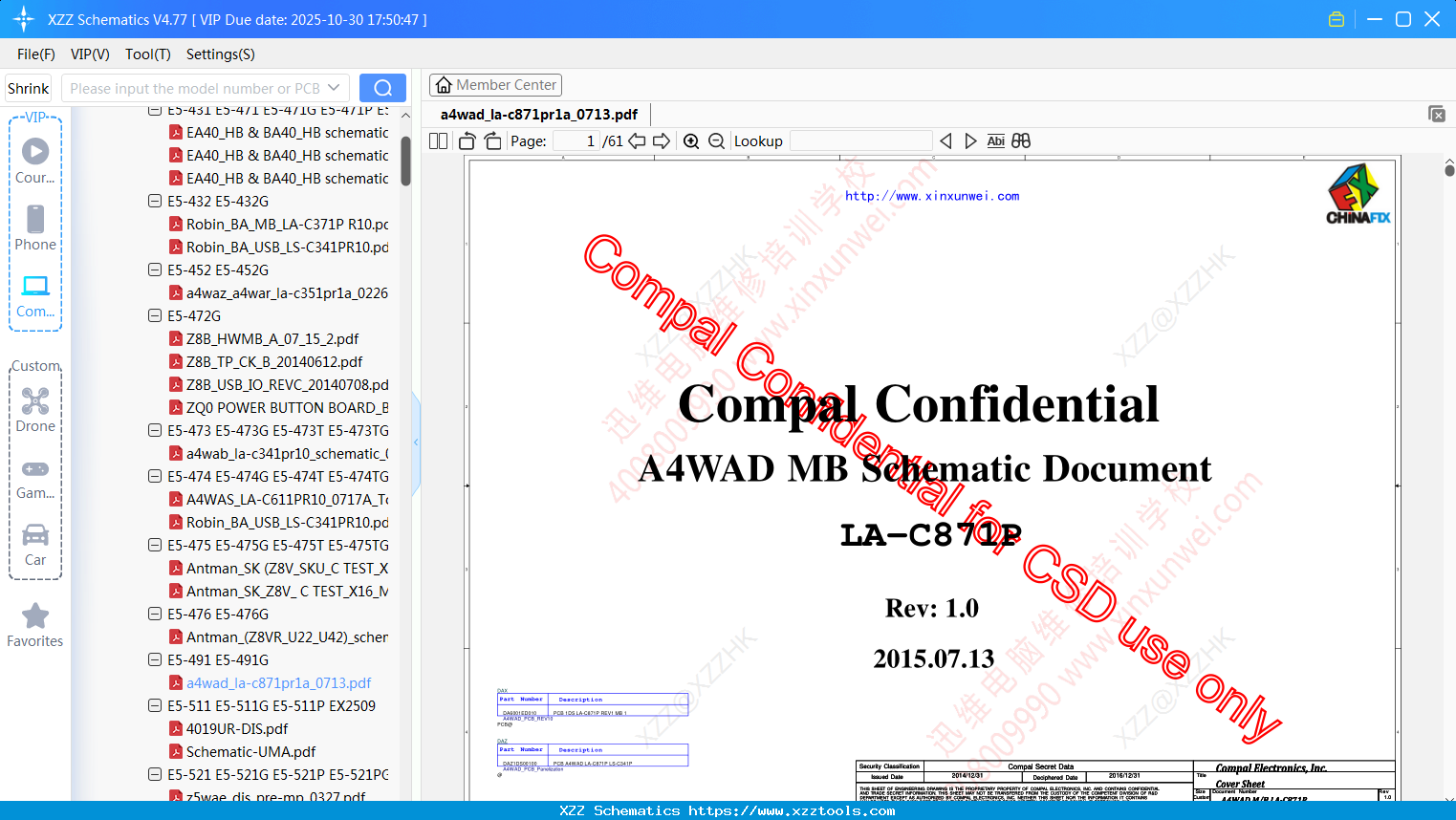Collapse the side panel with the splitter handle
The width and height of the screenshot is (1456, 820).
pos(416,442)
